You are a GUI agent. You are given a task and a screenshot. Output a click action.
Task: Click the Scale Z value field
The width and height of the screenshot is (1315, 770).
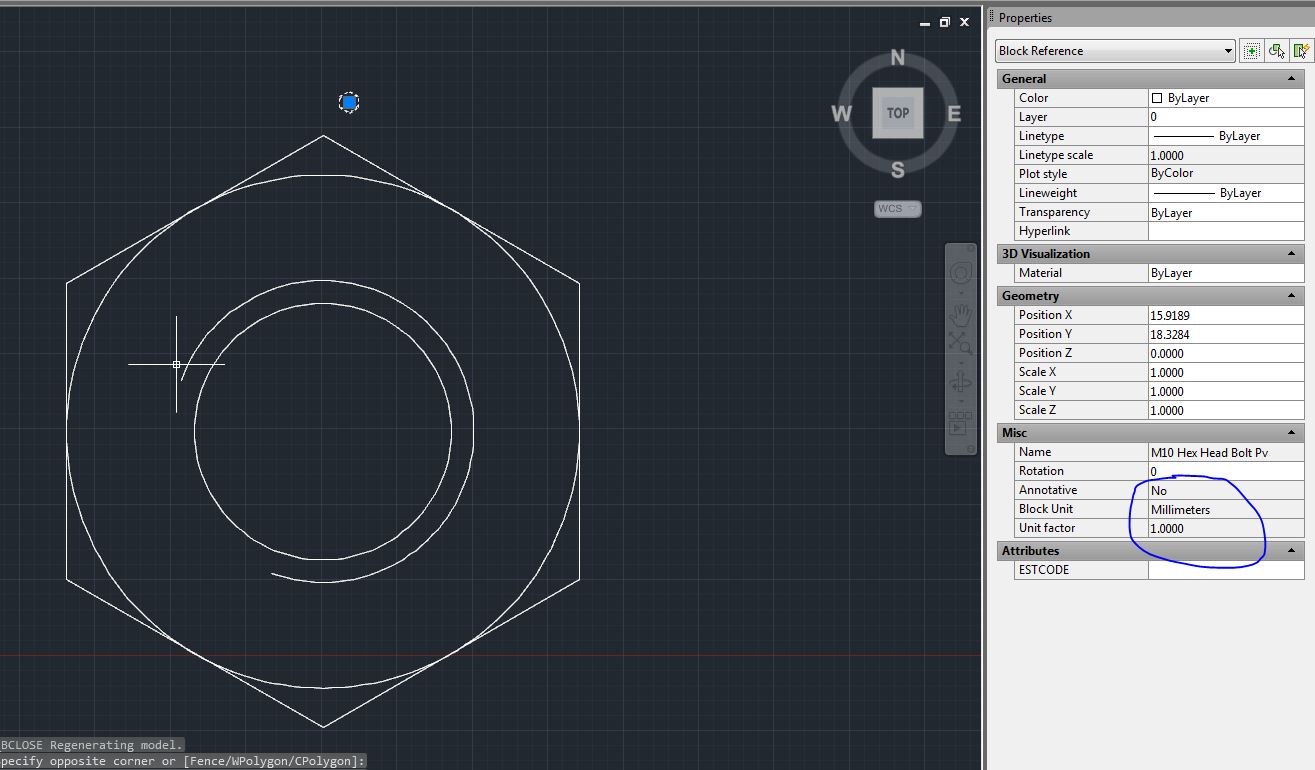tap(1226, 410)
